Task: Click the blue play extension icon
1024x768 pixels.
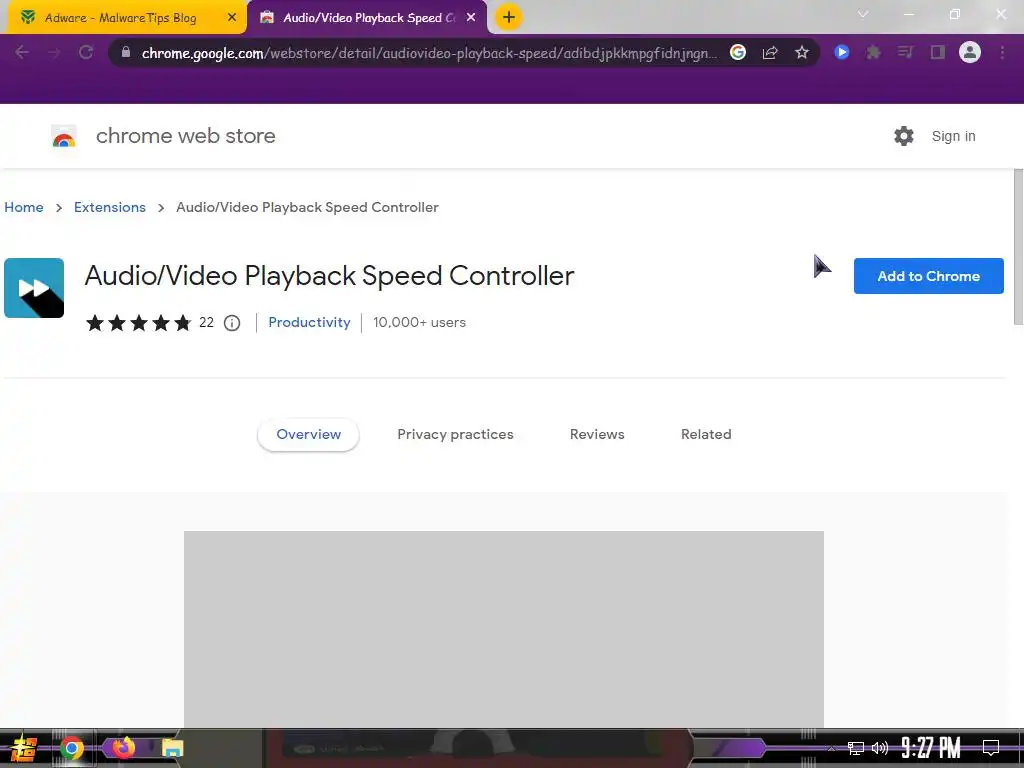Action: pyautogui.click(x=842, y=52)
